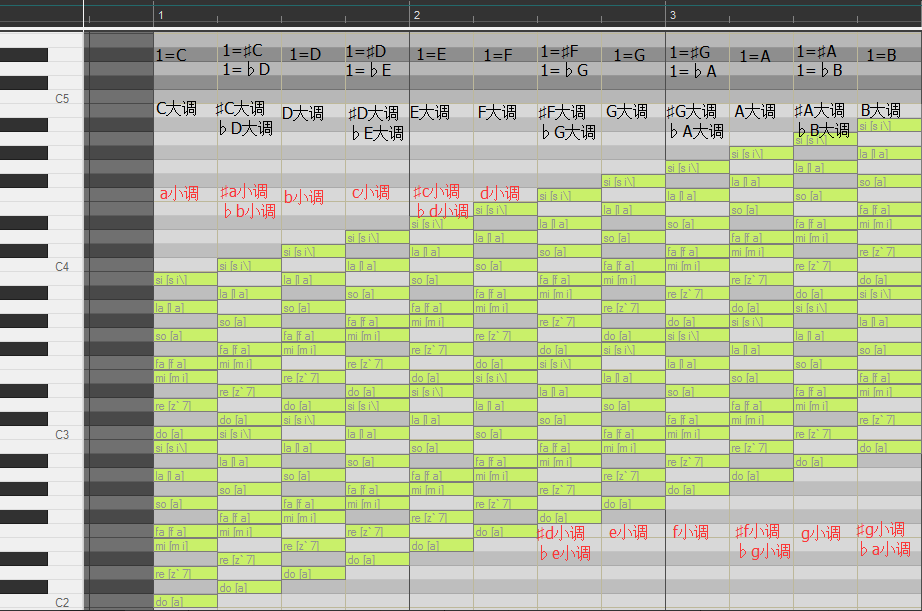Click the red "♭g小调" label
The image size is (922, 611).
click(x=765, y=552)
